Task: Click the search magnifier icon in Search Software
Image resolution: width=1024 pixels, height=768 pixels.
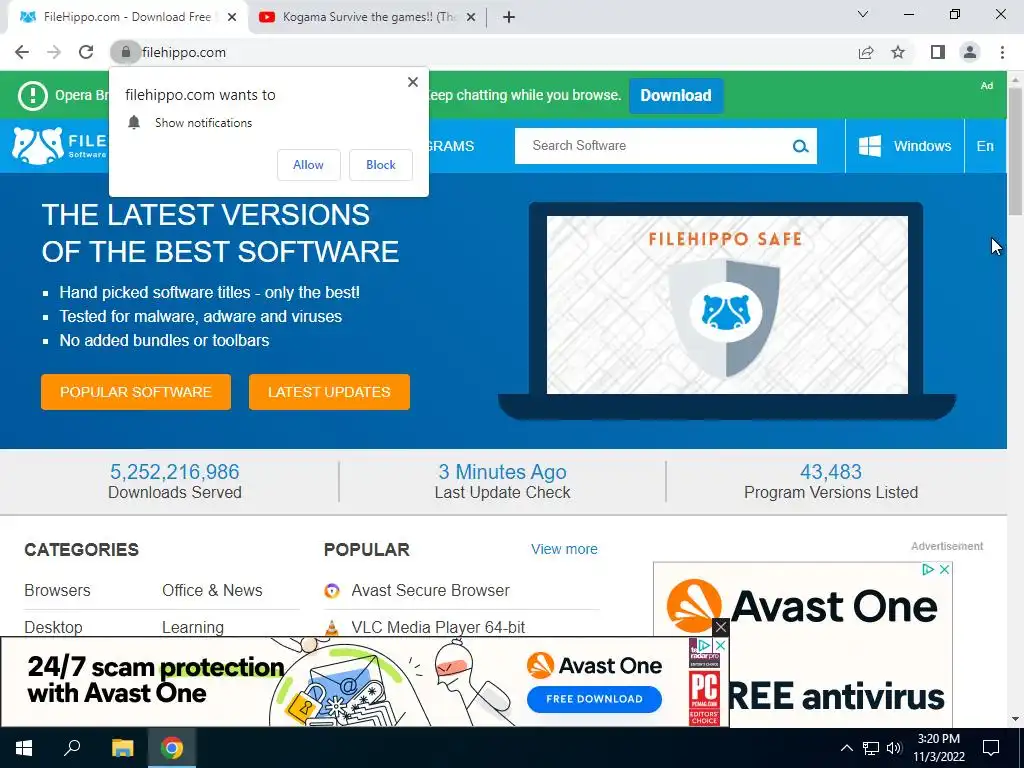Action: point(800,146)
